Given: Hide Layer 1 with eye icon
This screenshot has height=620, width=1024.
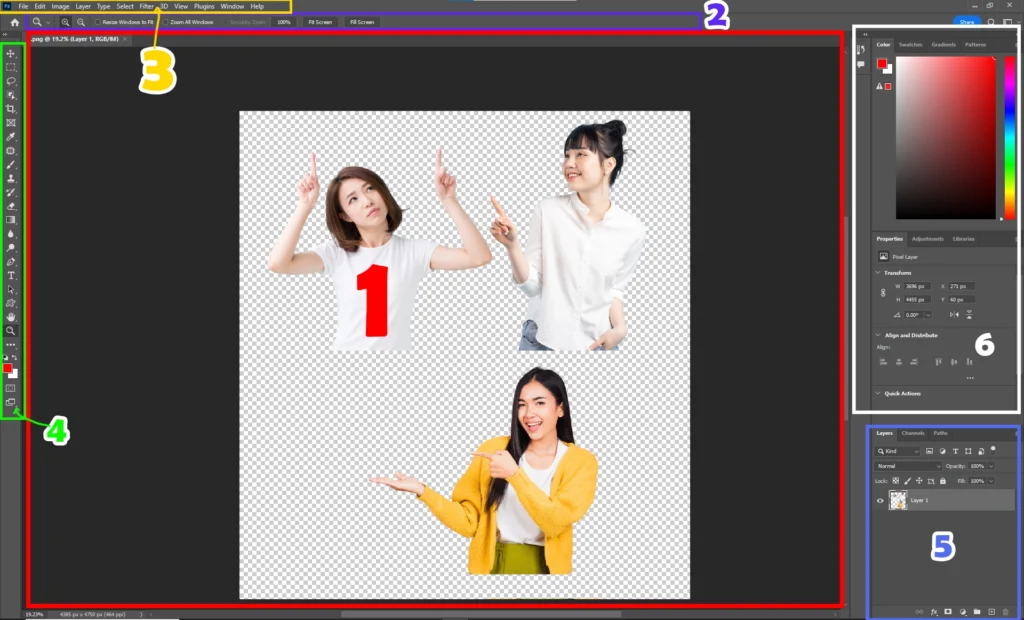Looking at the screenshot, I should (x=880, y=501).
